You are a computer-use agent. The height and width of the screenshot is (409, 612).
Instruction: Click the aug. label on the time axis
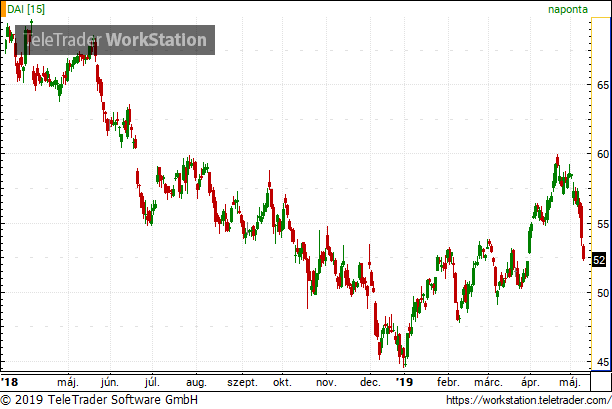pyautogui.click(x=196, y=382)
